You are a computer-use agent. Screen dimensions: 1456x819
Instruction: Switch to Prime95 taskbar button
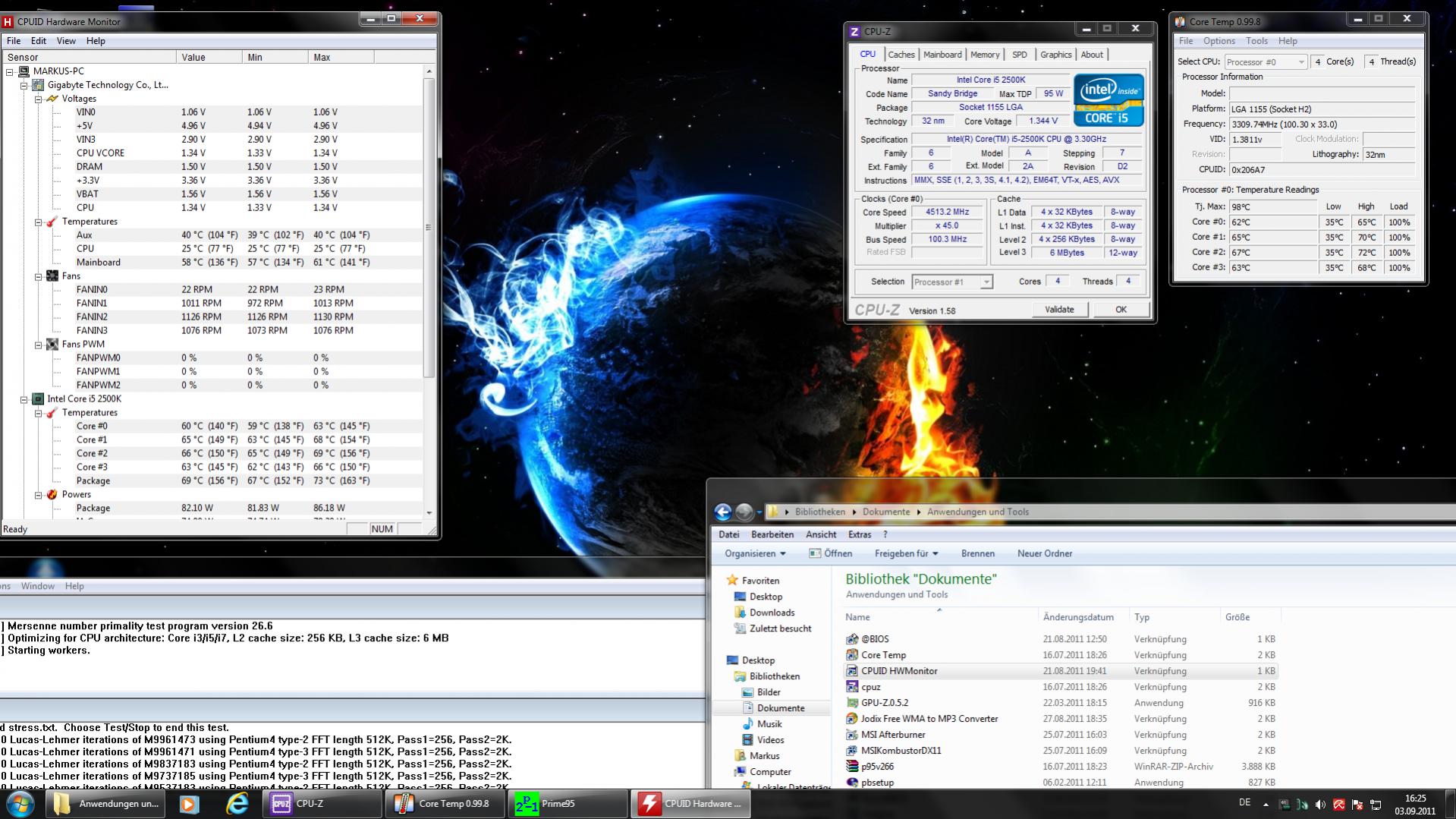click(x=568, y=804)
